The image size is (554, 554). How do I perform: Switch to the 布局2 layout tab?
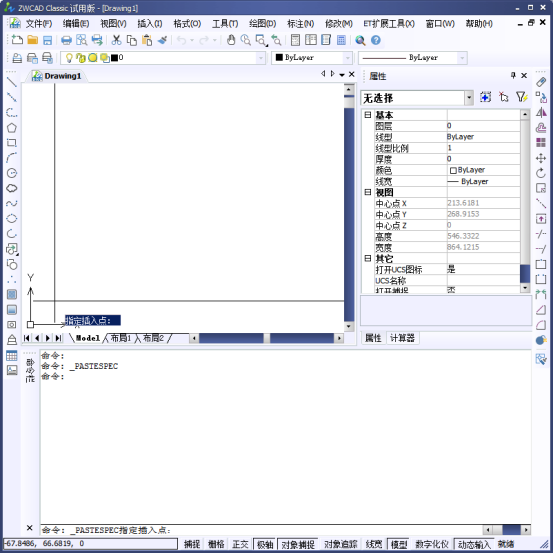[153, 338]
